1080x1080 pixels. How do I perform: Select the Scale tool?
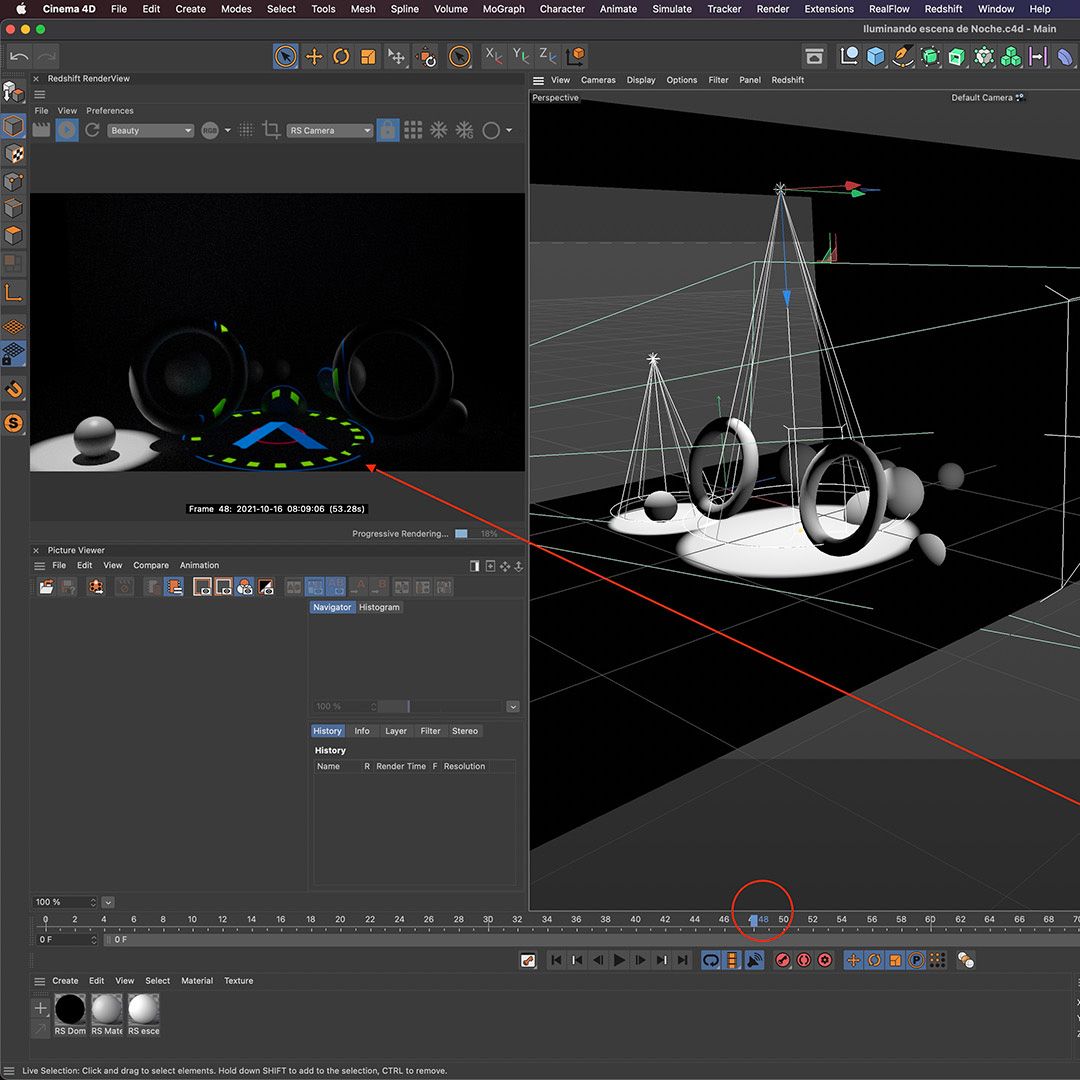pos(368,56)
